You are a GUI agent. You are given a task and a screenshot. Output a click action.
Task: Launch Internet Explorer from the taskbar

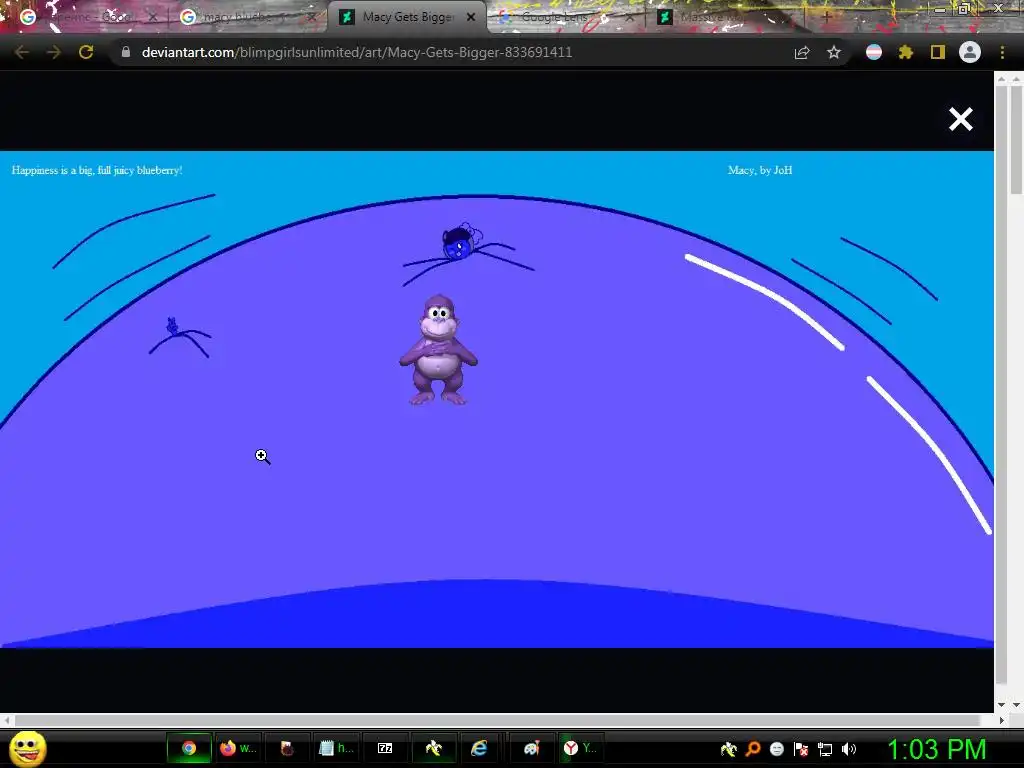479,748
